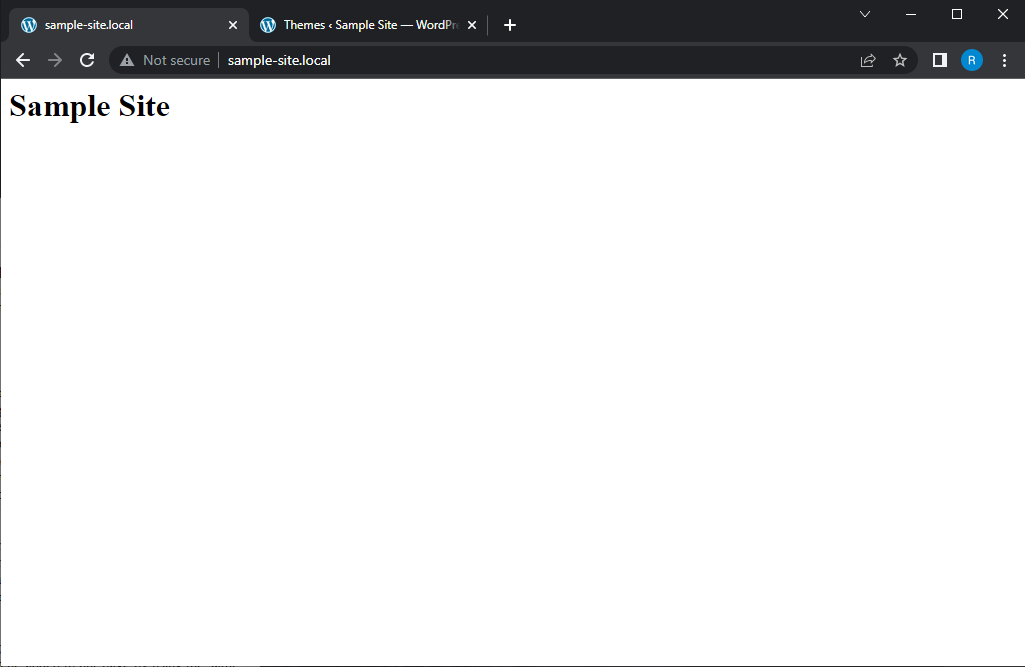Bookmark this tab with the star icon

click(x=900, y=60)
